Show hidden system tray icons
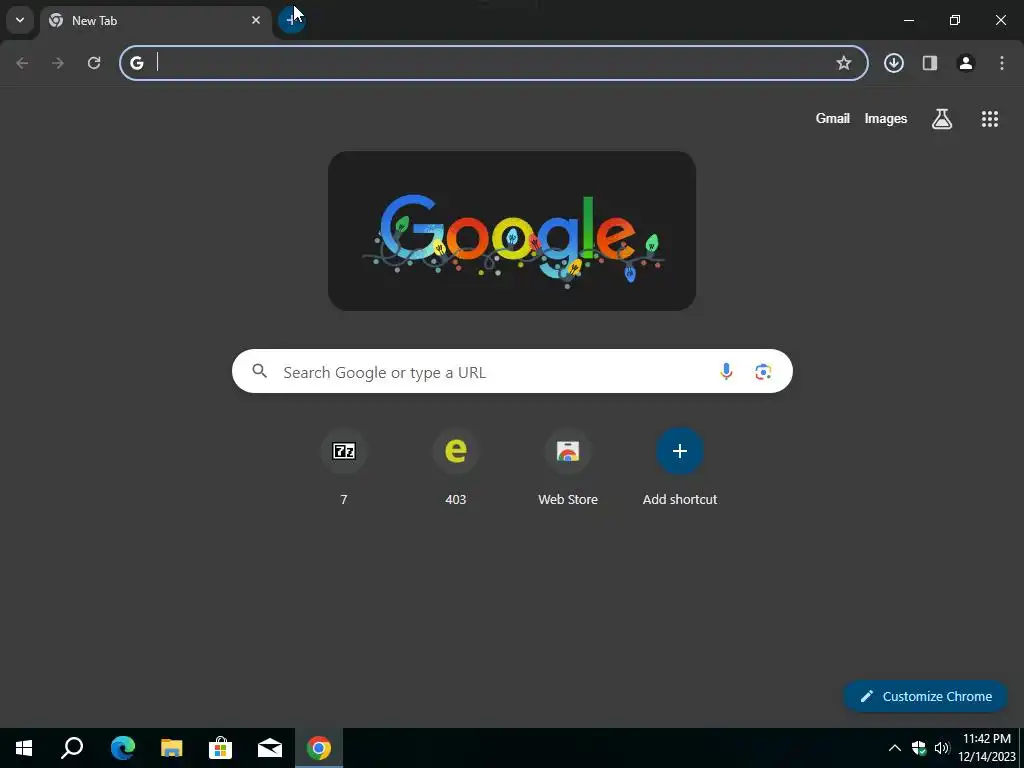Viewport: 1024px width, 768px height. pos(895,748)
